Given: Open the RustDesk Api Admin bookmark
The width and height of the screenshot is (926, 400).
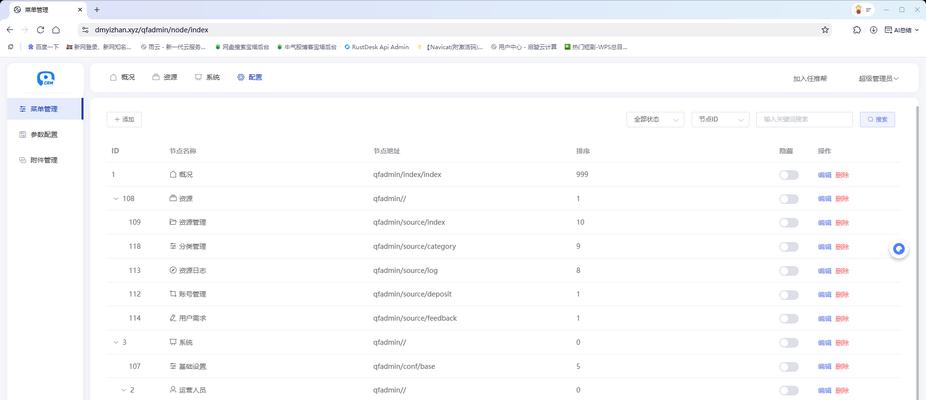Looking at the screenshot, I should point(377,47).
